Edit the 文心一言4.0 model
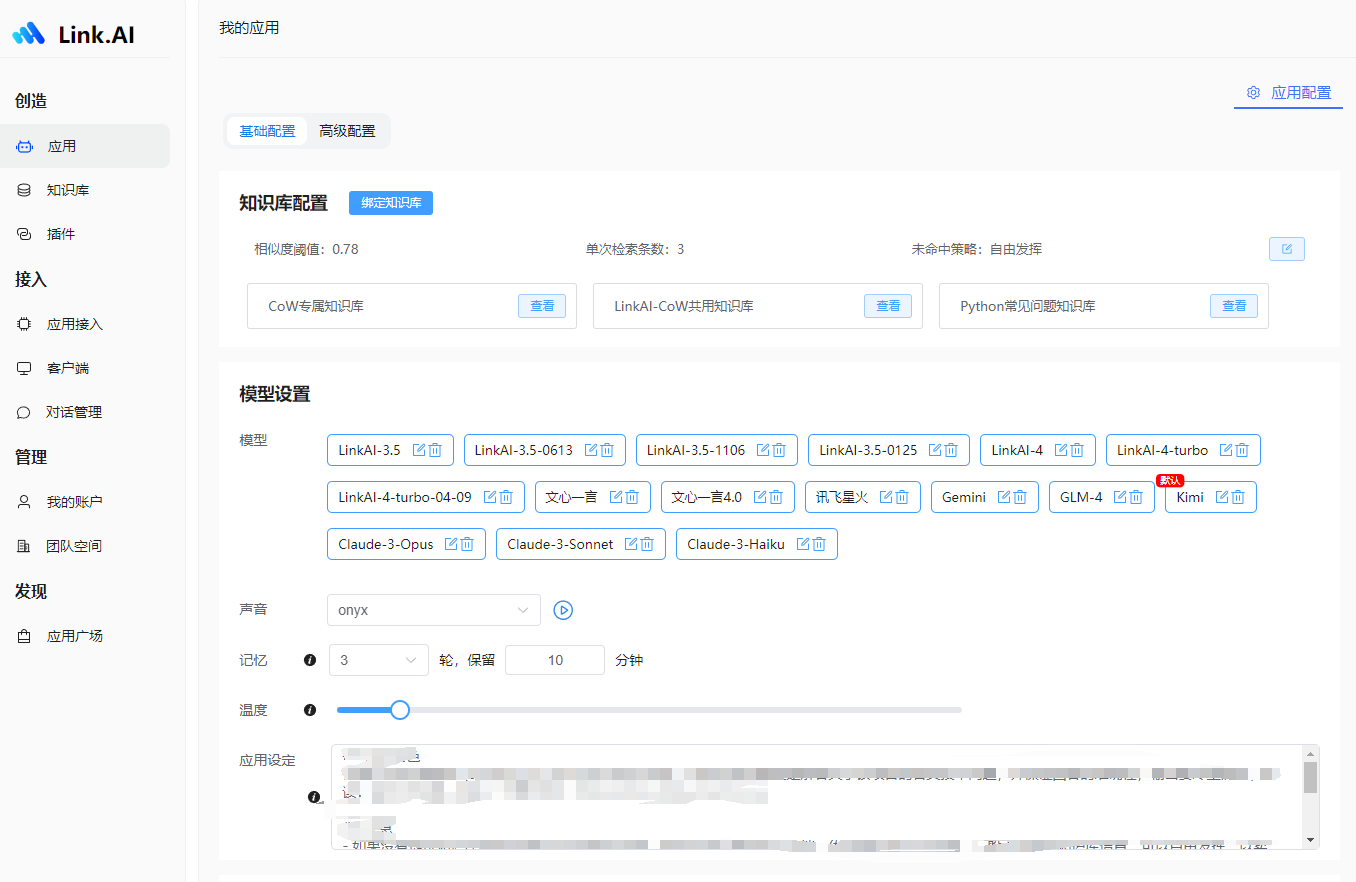The height and width of the screenshot is (882, 1356). point(761,497)
